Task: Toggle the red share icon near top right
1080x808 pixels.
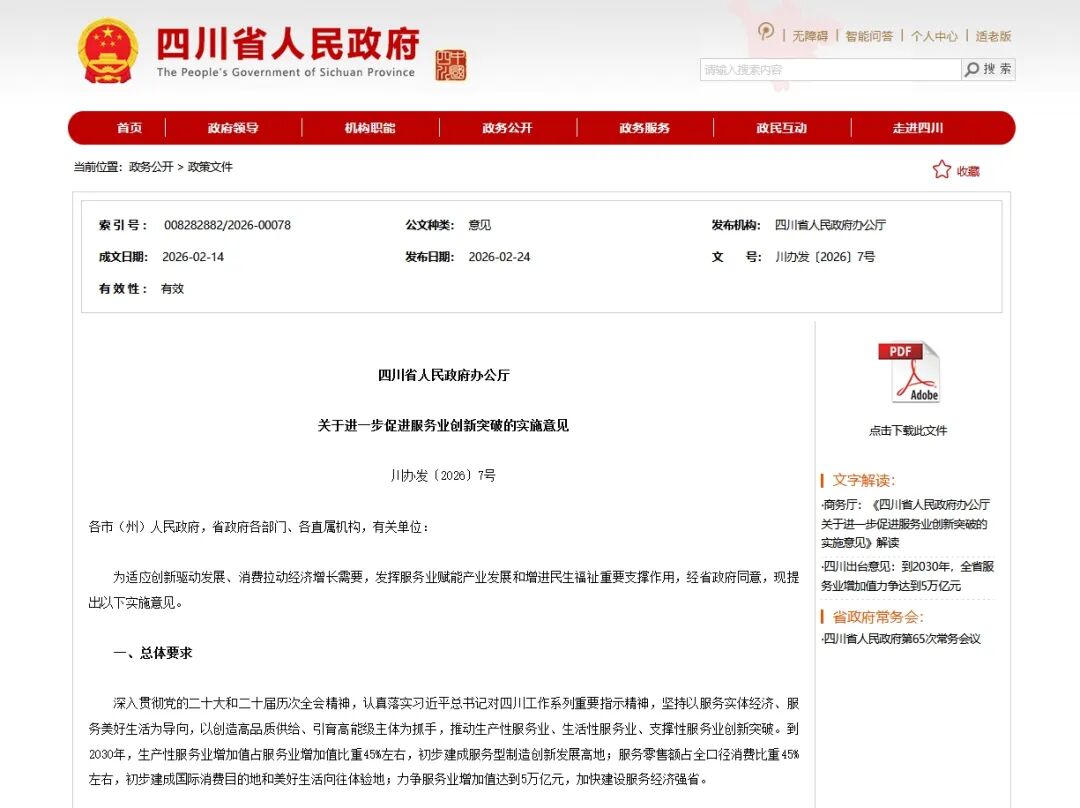Action: click(764, 32)
